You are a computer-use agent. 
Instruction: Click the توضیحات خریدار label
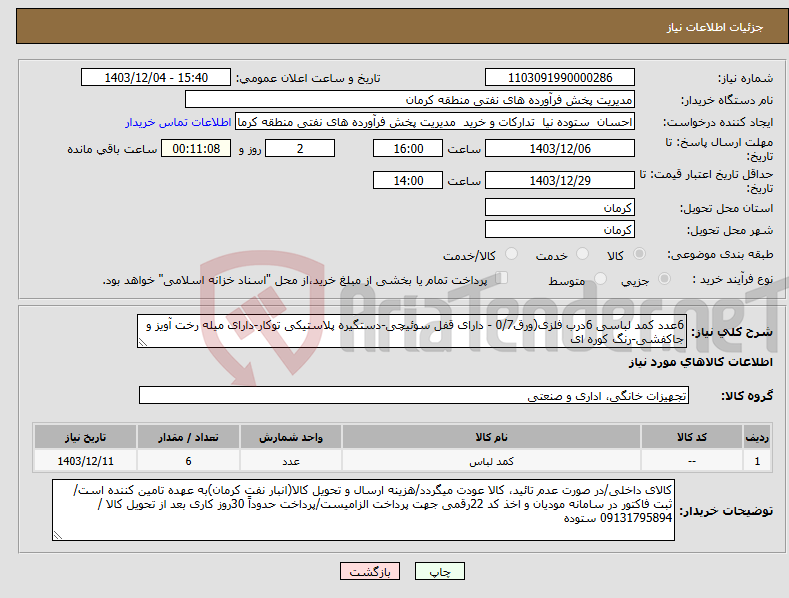[x=726, y=511]
